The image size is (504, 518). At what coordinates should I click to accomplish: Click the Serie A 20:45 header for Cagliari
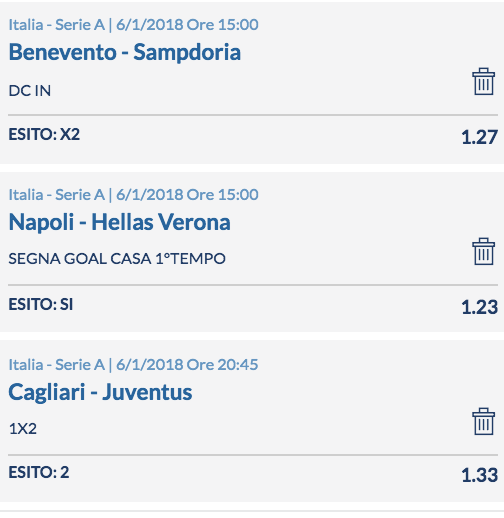(133, 365)
